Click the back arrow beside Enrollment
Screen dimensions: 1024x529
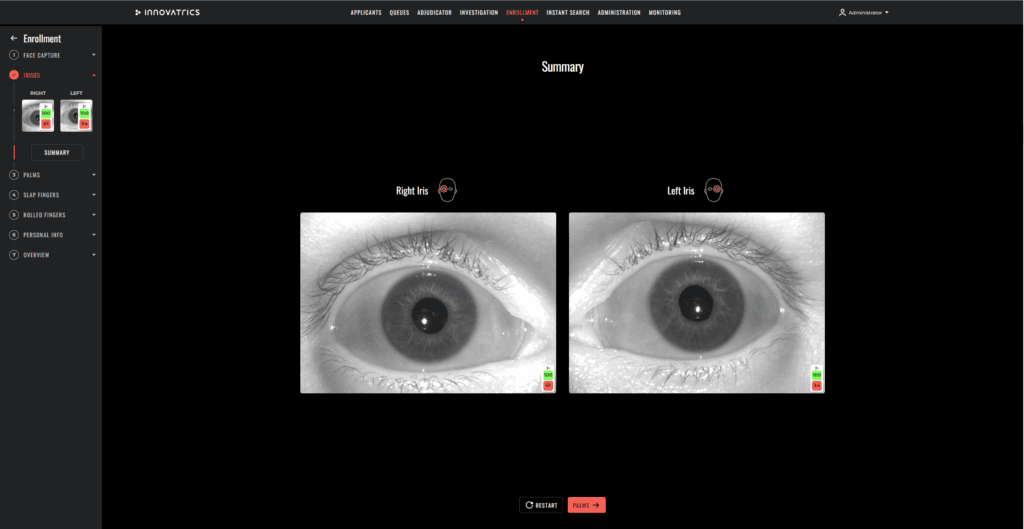point(14,39)
